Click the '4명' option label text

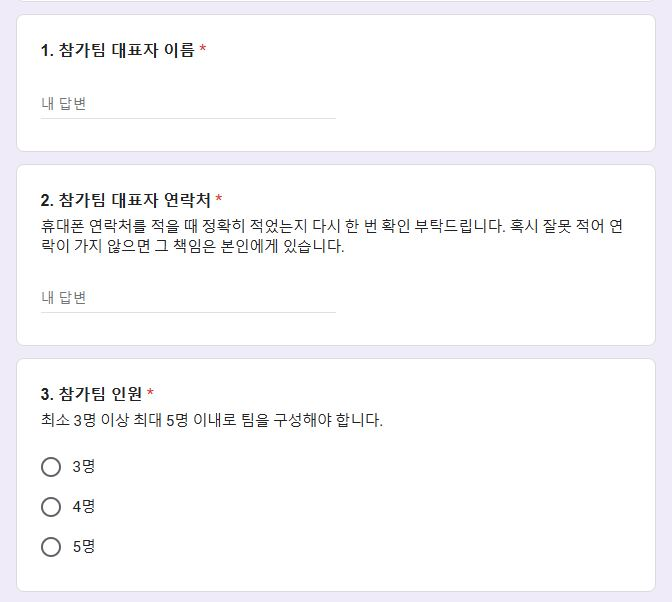coord(84,507)
